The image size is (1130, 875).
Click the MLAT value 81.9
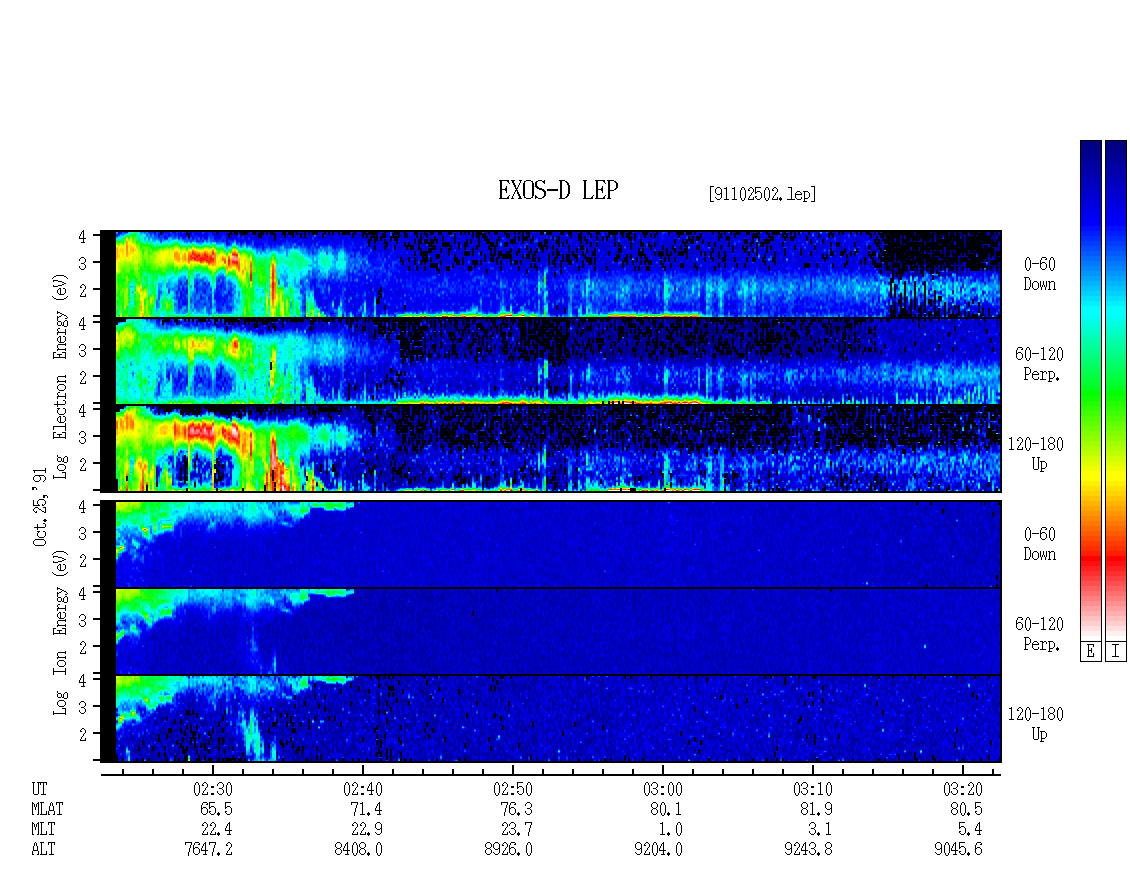coord(816,809)
